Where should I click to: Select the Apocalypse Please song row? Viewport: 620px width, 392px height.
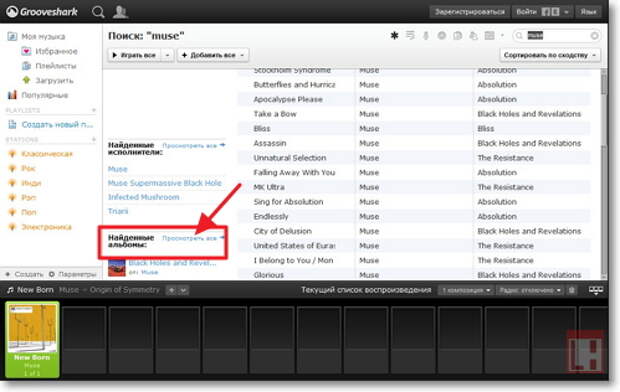414,99
